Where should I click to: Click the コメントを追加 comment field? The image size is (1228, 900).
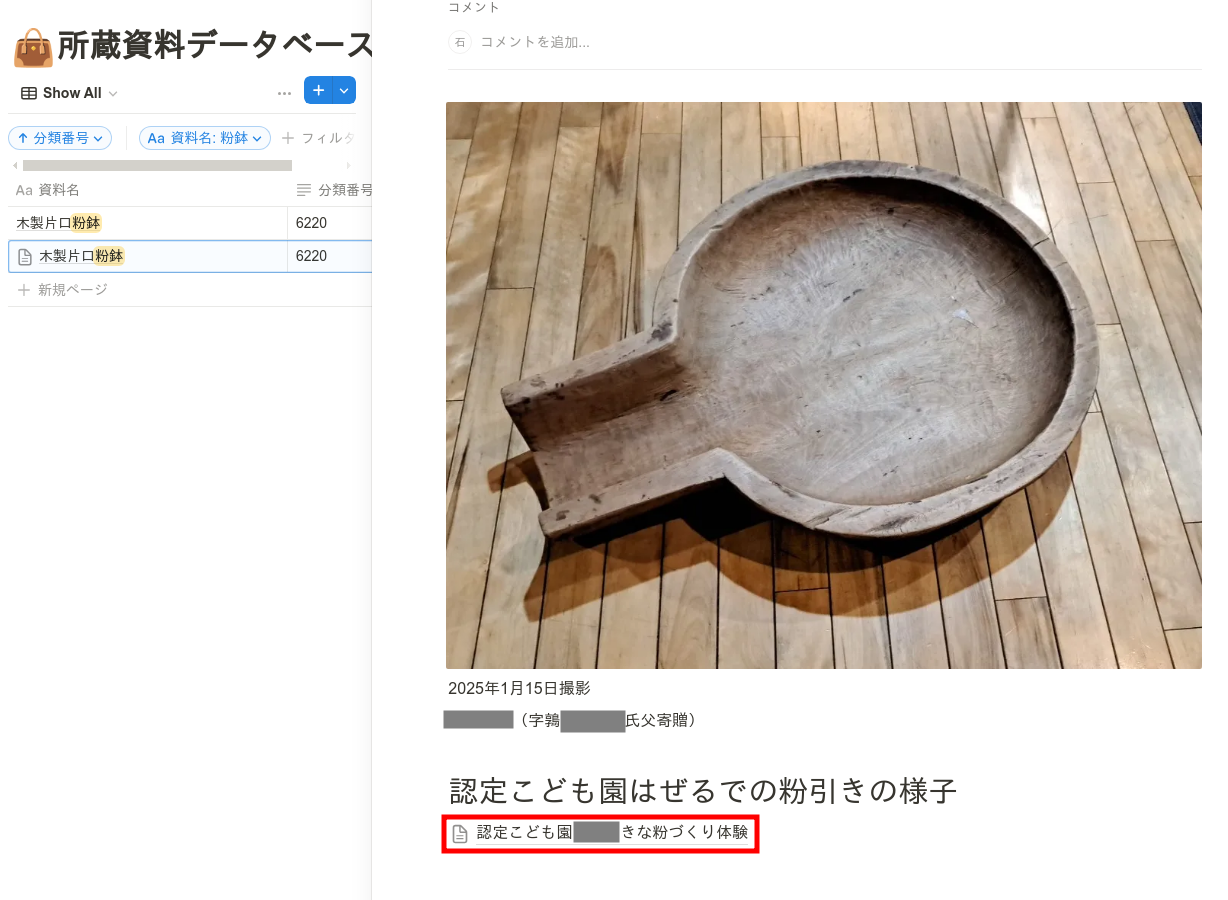pos(535,42)
